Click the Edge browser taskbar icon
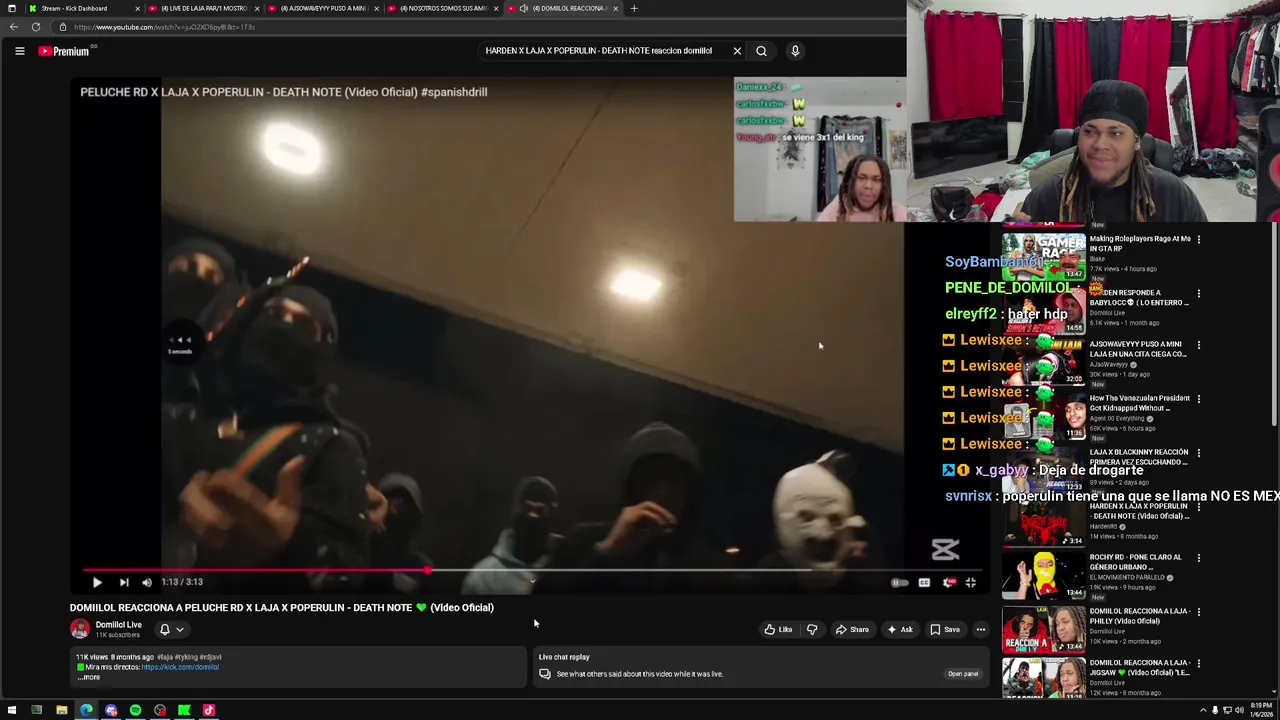Image resolution: width=1280 pixels, height=720 pixels. click(86, 711)
